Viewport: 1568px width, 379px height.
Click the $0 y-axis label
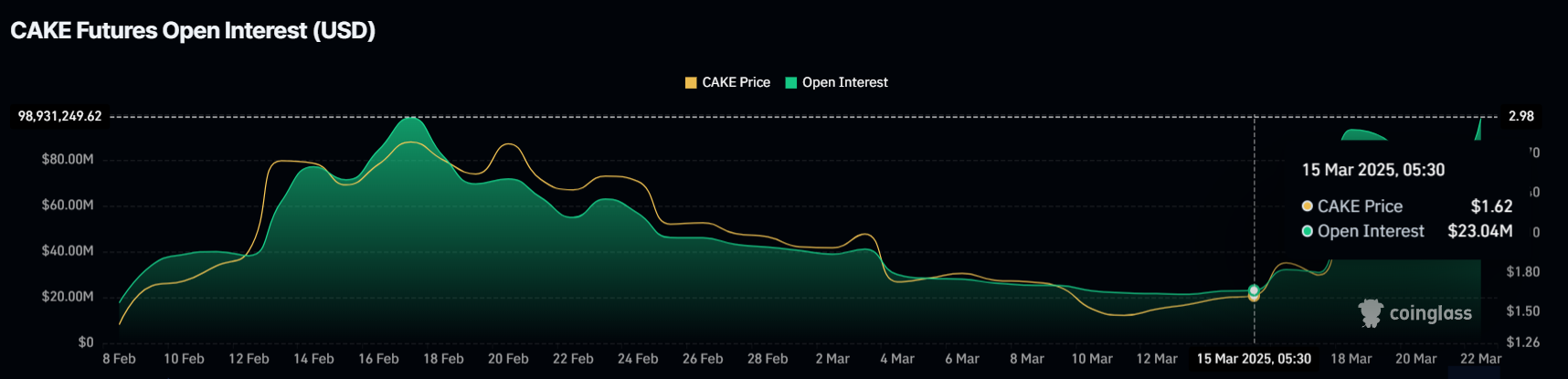pyautogui.click(x=86, y=342)
